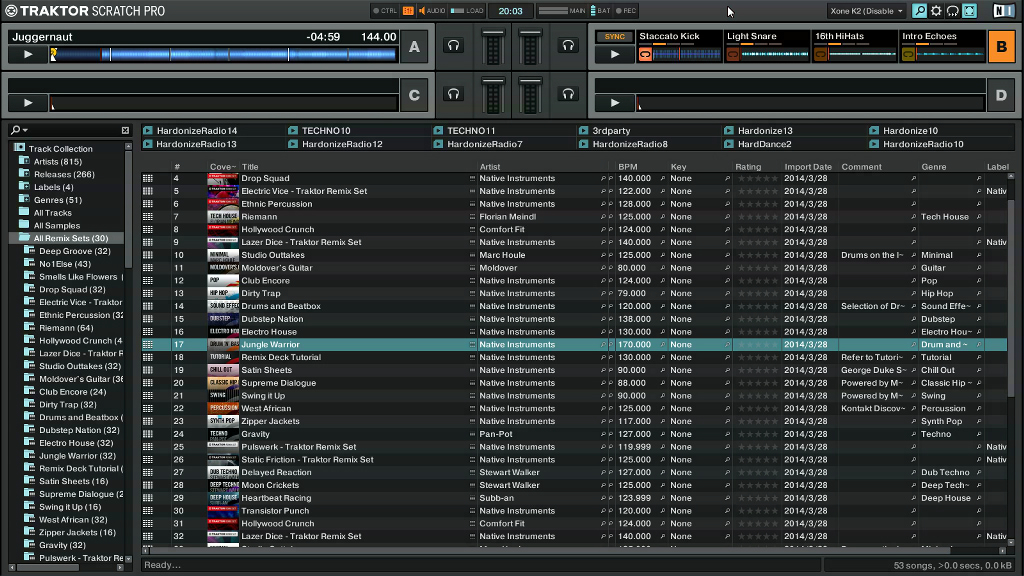Click the 20:03 clock display
Image resolution: width=1024 pixels, height=576 pixels.
[510, 10]
